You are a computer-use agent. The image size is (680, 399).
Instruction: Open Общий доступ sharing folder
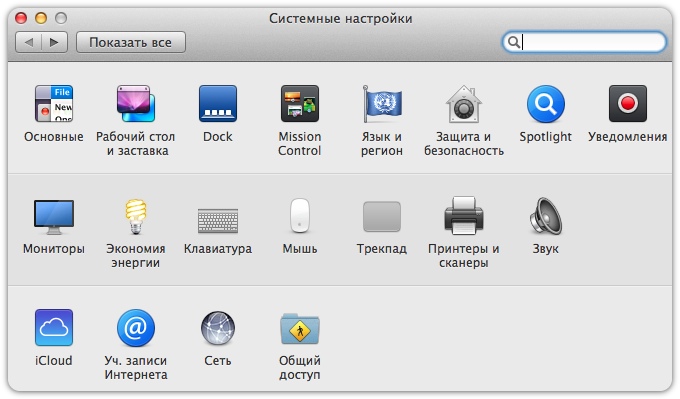[x=300, y=328]
